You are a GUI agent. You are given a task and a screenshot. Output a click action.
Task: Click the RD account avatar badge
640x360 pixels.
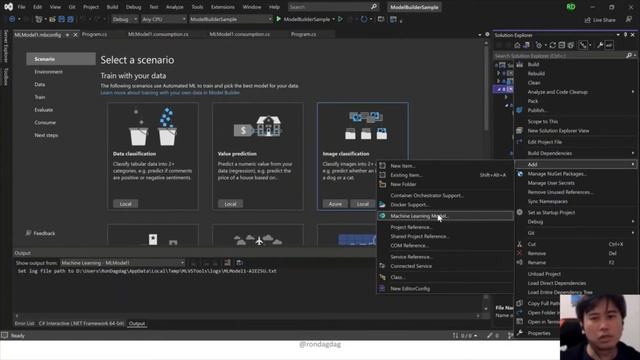(x=571, y=7)
